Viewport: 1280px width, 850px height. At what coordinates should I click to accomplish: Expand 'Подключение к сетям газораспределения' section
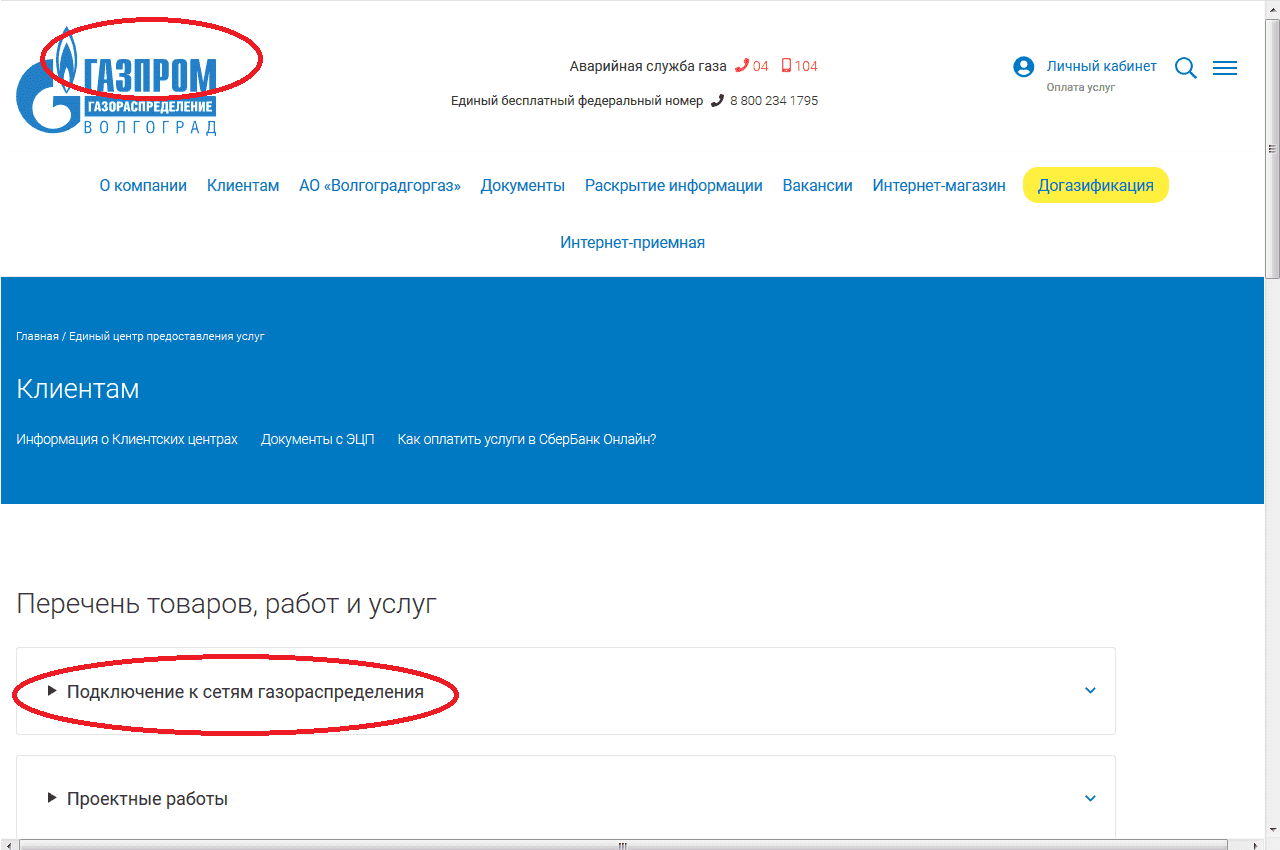[x=245, y=692]
